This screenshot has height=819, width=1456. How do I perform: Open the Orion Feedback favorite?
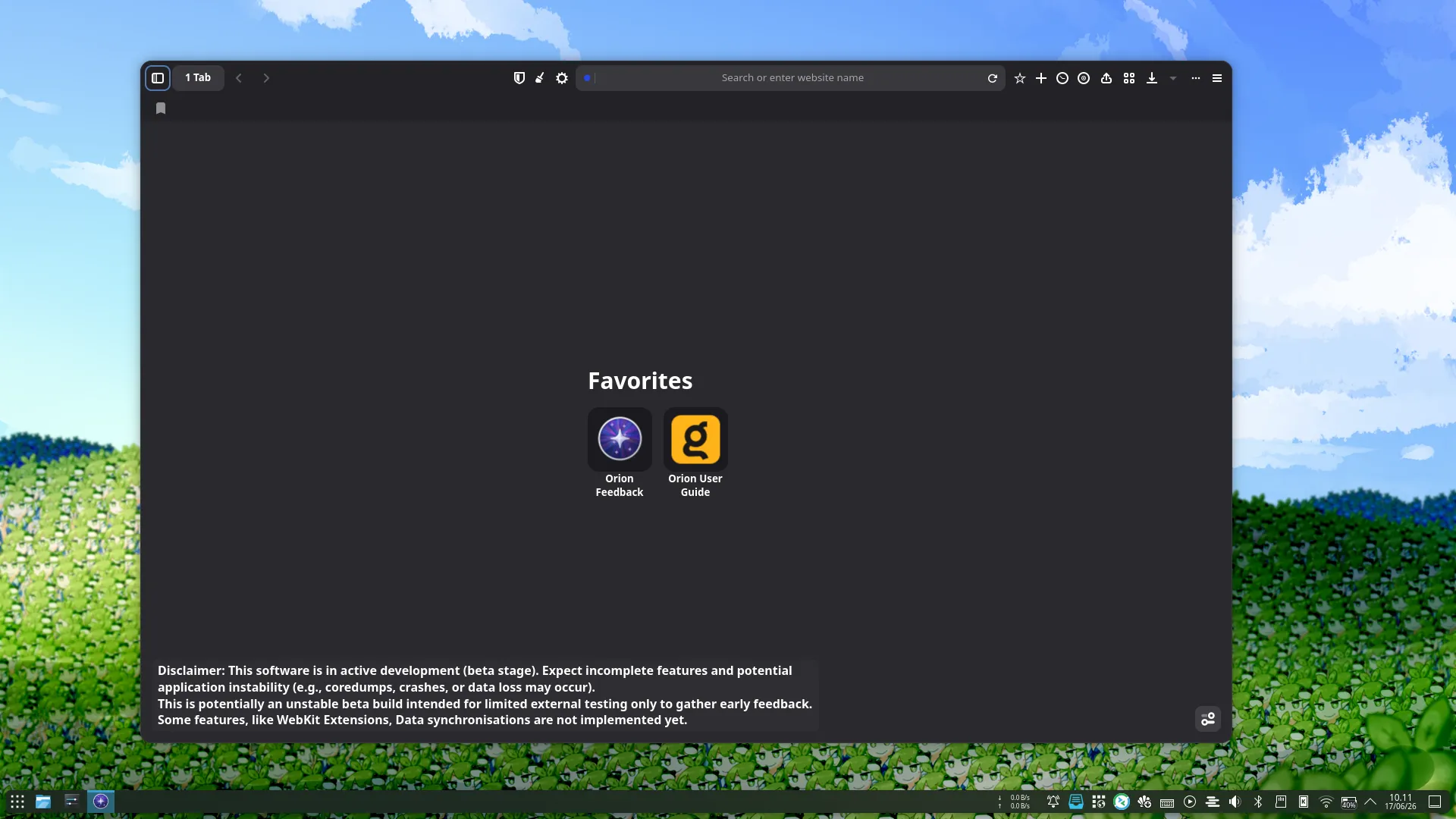coord(620,453)
